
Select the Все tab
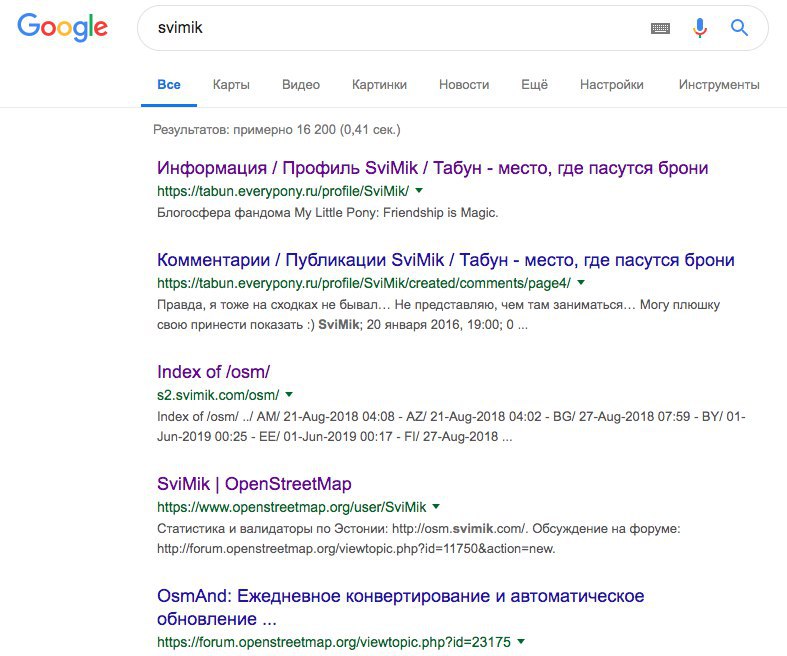(169, 84)
